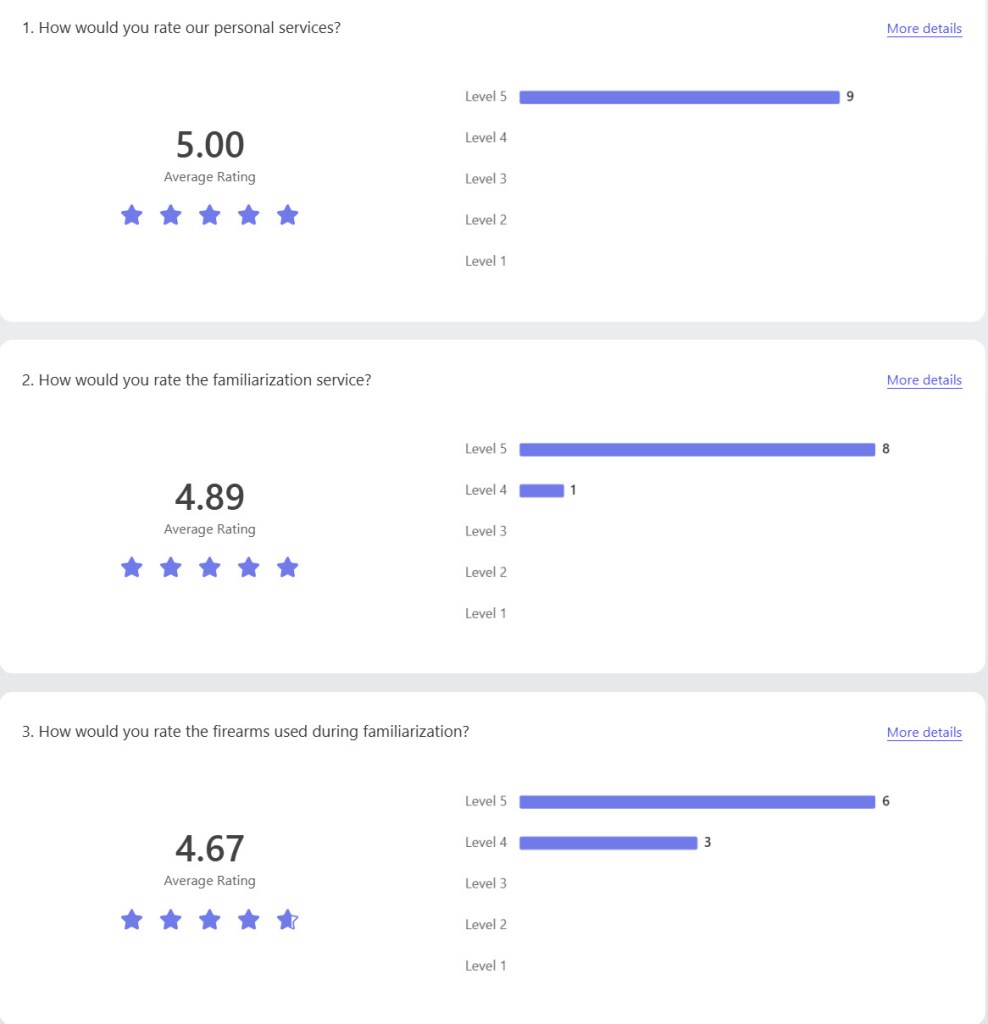988x1024 pixels.
Task: Click Level 4 bar showing 1 response
Action: pos(542,490)
